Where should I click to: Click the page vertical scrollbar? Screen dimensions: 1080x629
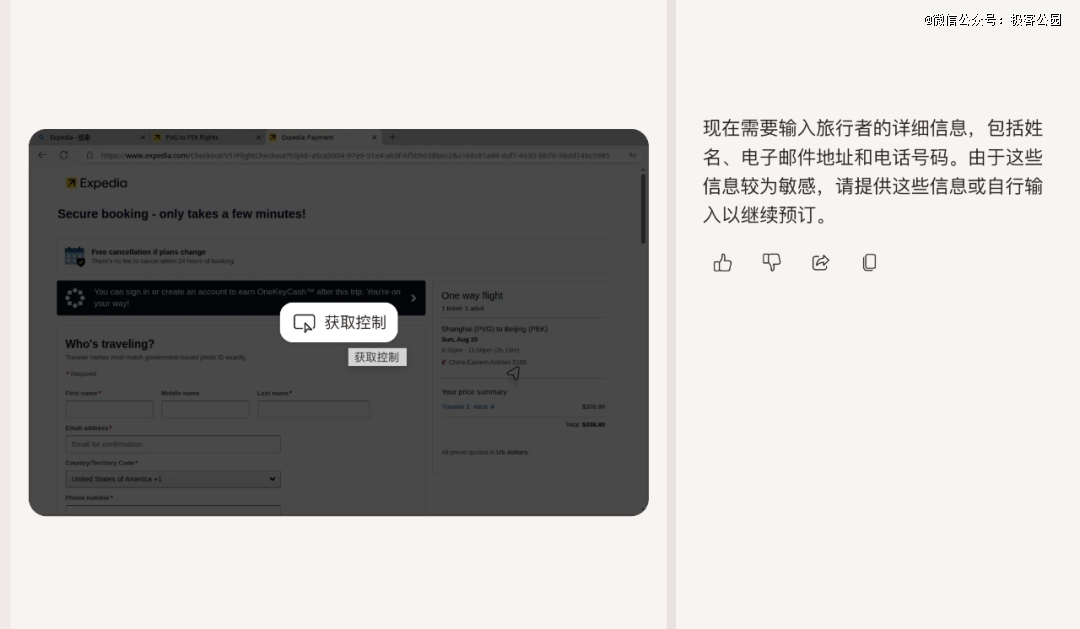(x=643, y=209)
